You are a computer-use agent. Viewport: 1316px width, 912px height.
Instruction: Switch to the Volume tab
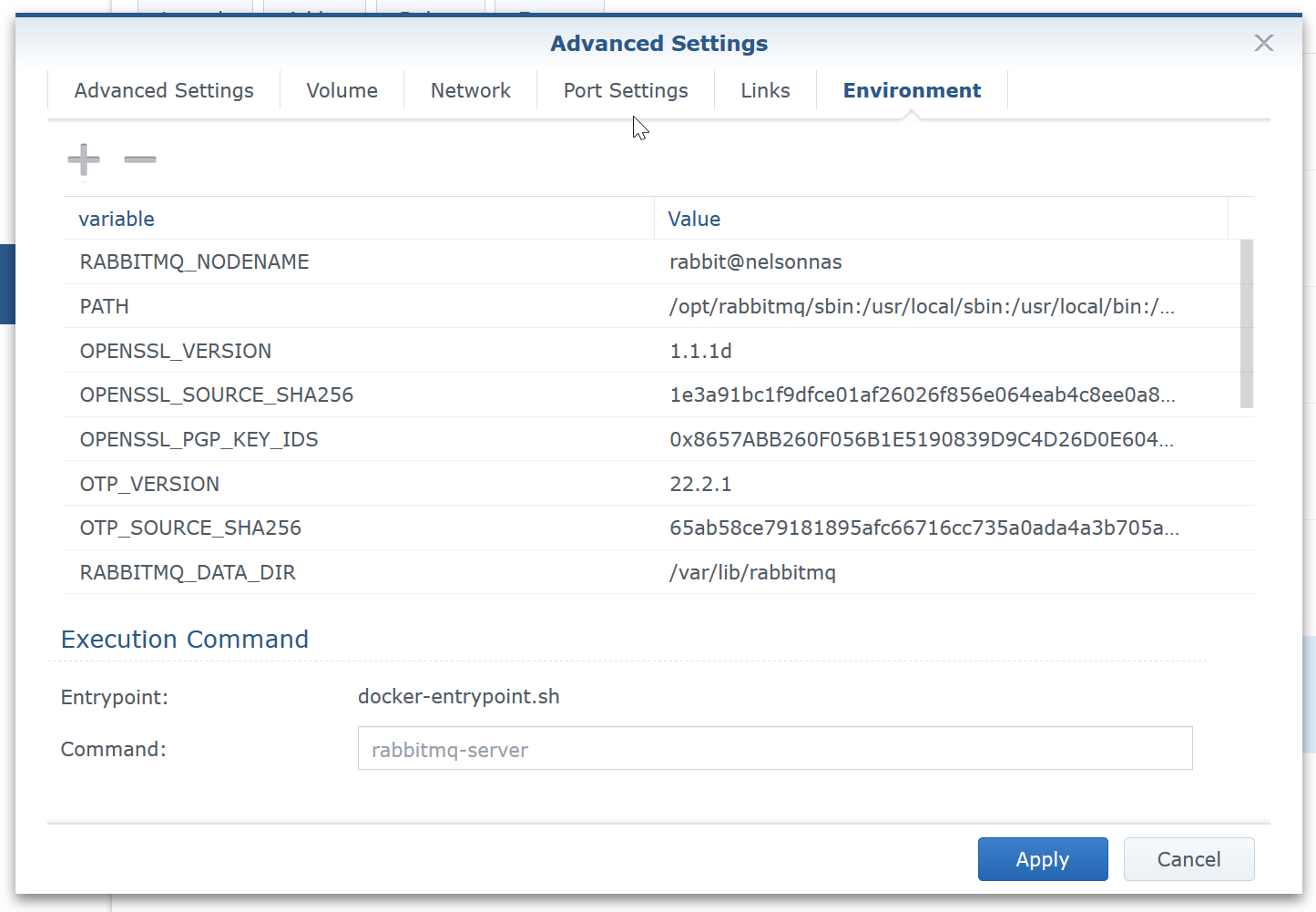pos(342,91)
